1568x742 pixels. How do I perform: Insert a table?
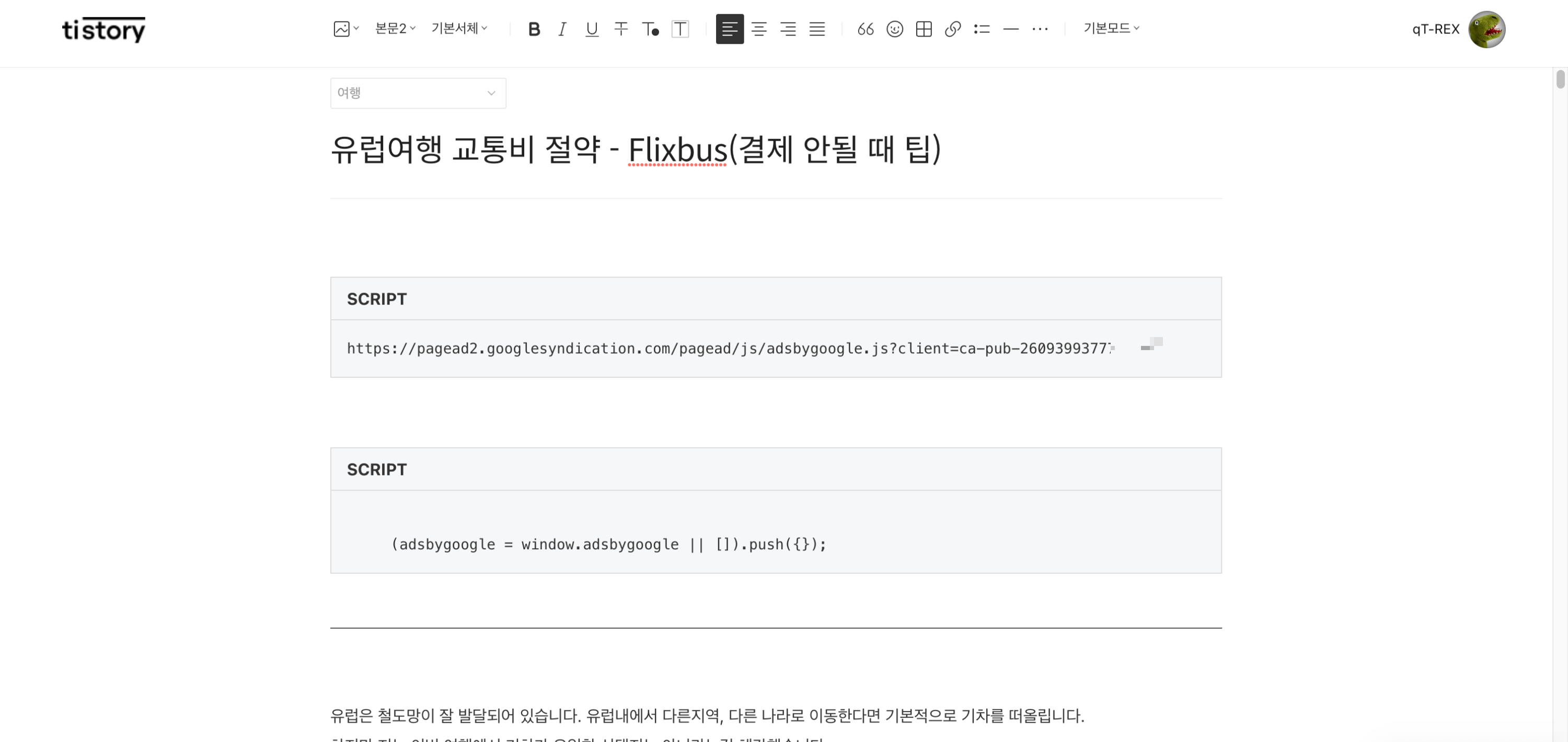[924, 29]
